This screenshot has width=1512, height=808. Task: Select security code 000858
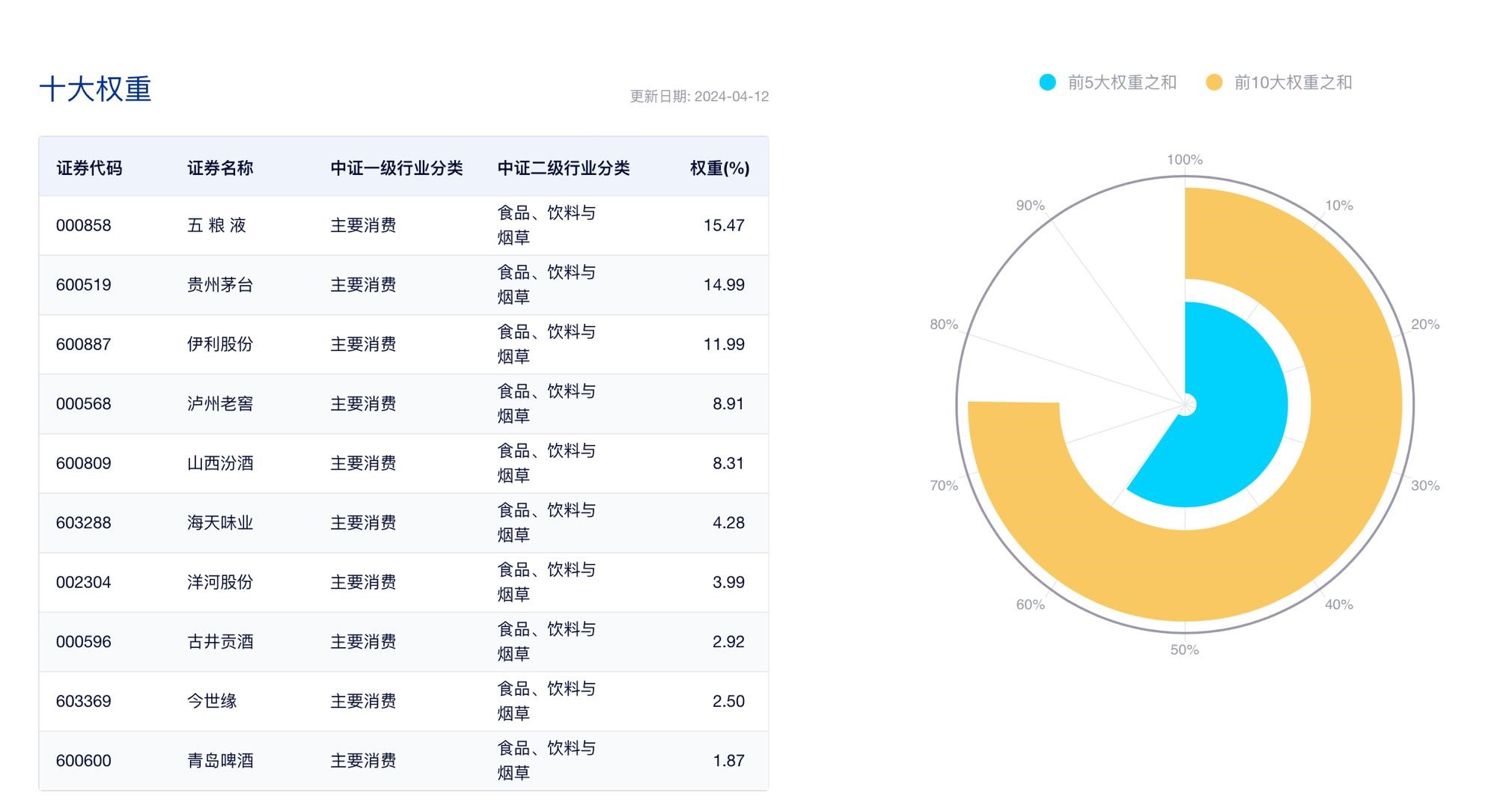tap(84, 225)
